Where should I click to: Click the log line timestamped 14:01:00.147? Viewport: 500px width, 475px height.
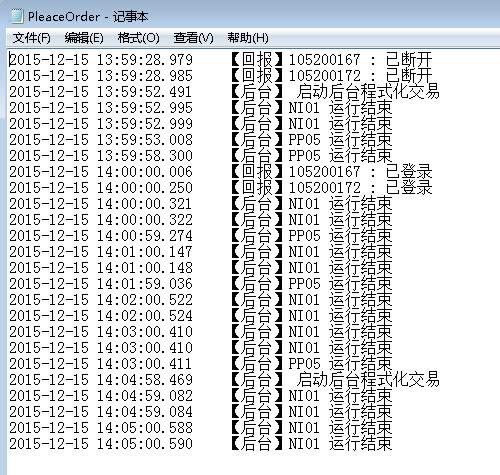point(201,252)
